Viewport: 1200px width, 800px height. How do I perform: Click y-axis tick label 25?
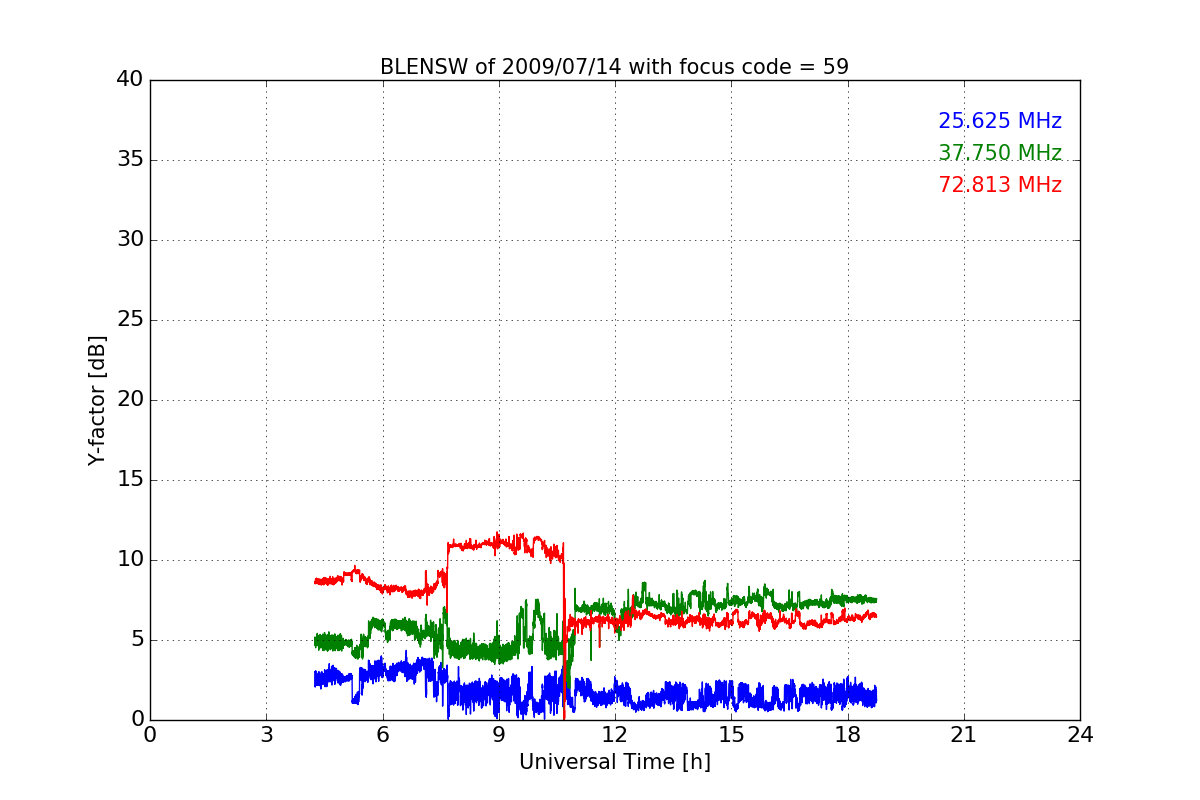pos(130,320)
